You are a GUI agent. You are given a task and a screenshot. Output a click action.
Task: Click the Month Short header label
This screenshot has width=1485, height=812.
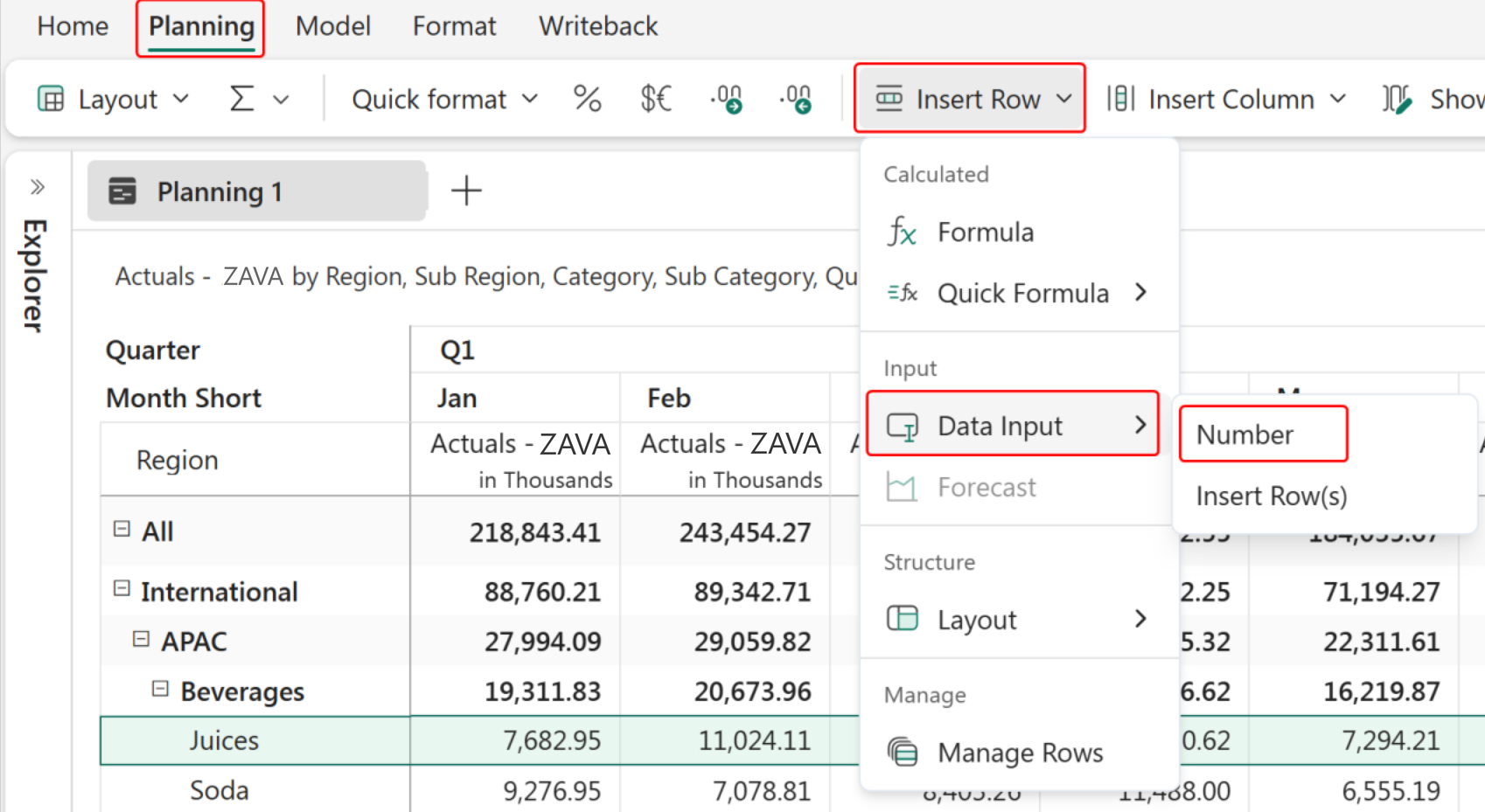(184, 399)
